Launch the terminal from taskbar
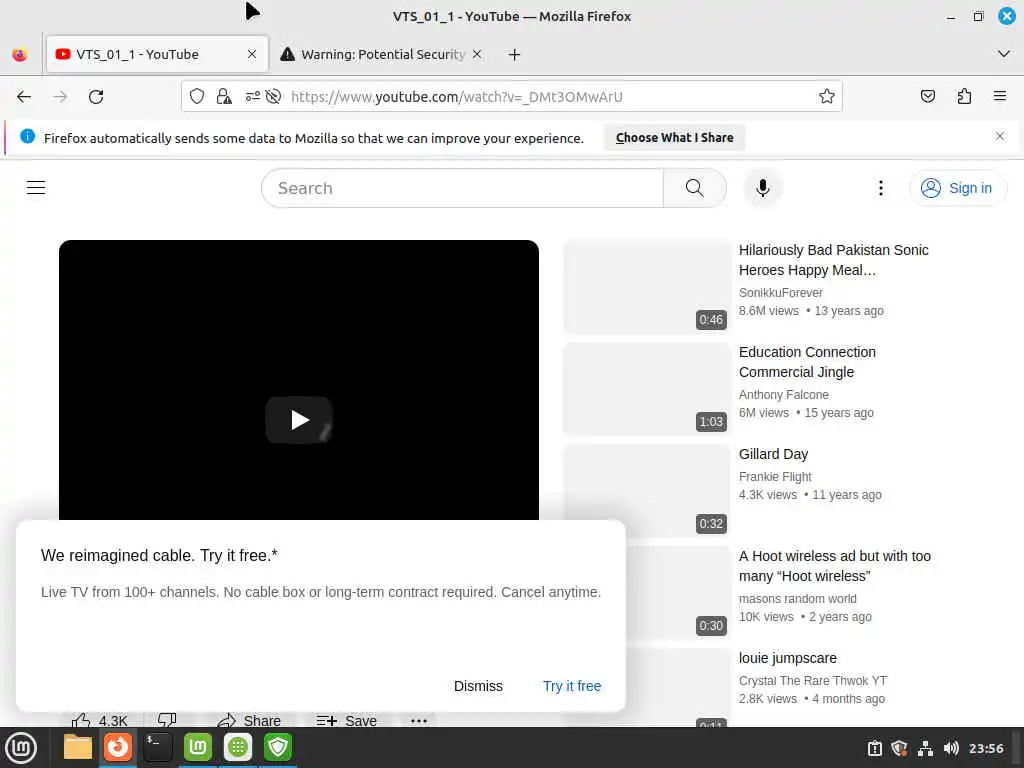The image size is (1024, 768). 158,747
